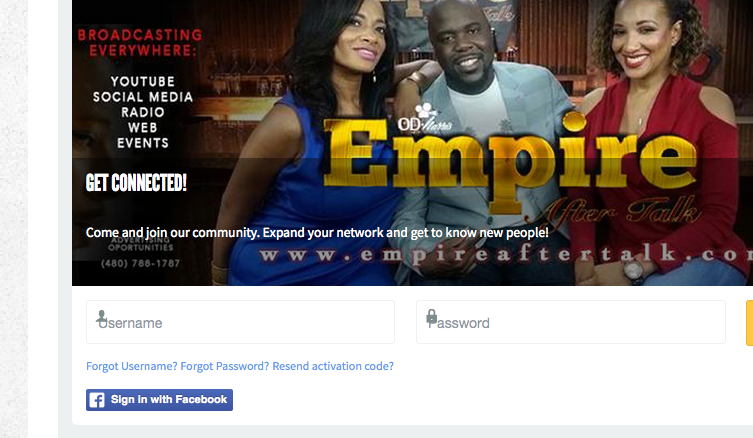Click the user silhouette icon in Username field
Screen dimensions: 753x438
point(101,317)
